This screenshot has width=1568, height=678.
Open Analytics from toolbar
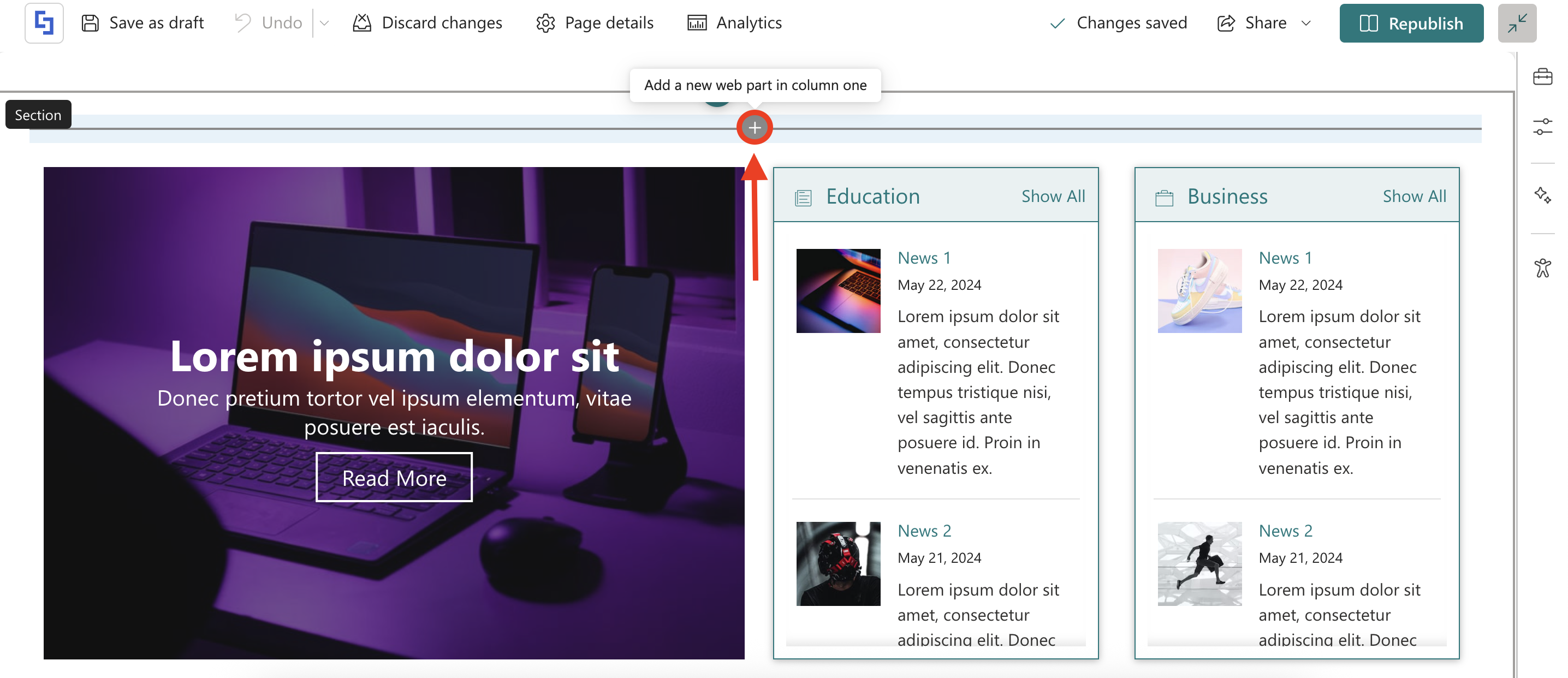point(734,23)
